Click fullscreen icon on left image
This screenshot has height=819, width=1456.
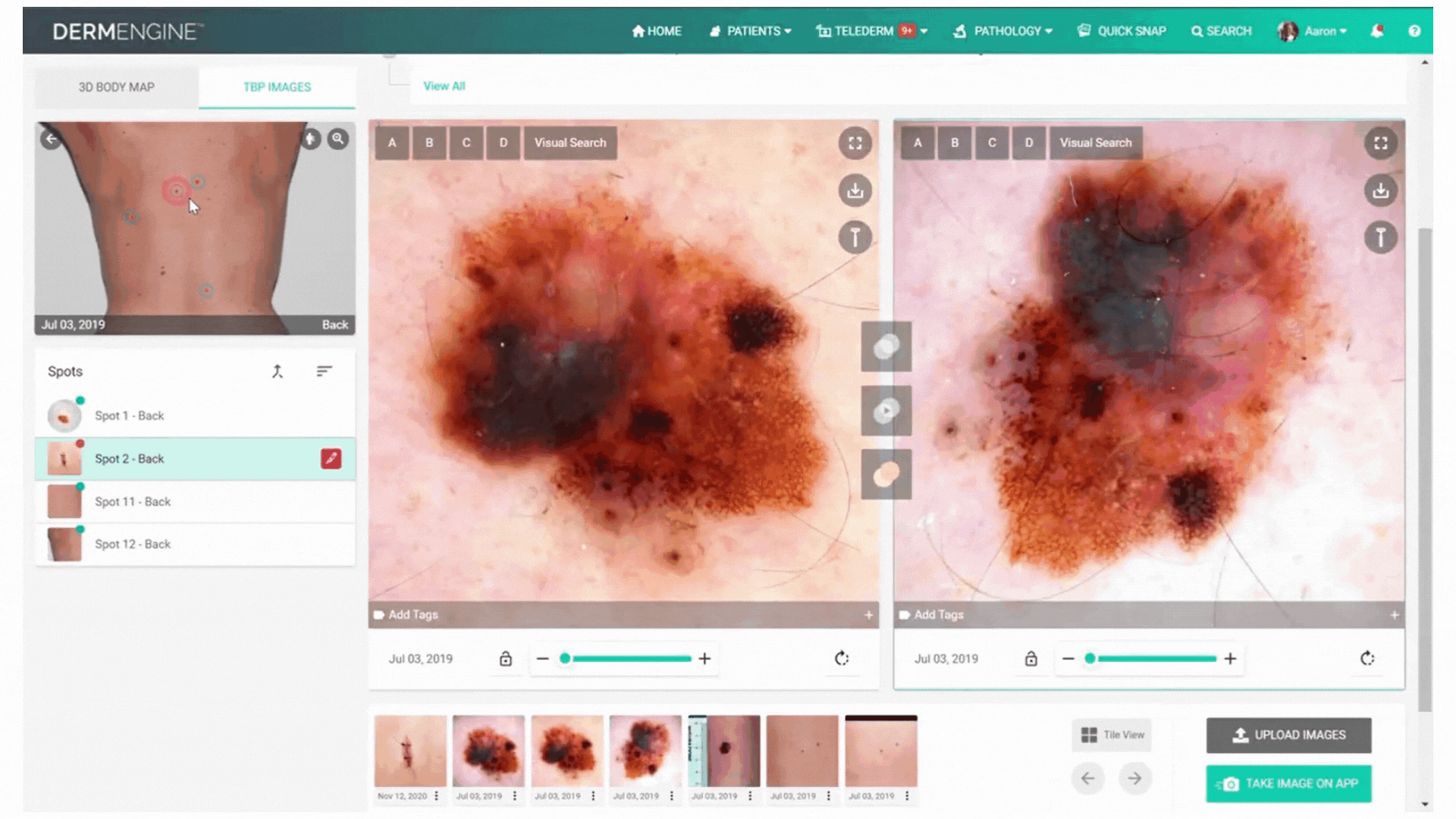point(855,143)
